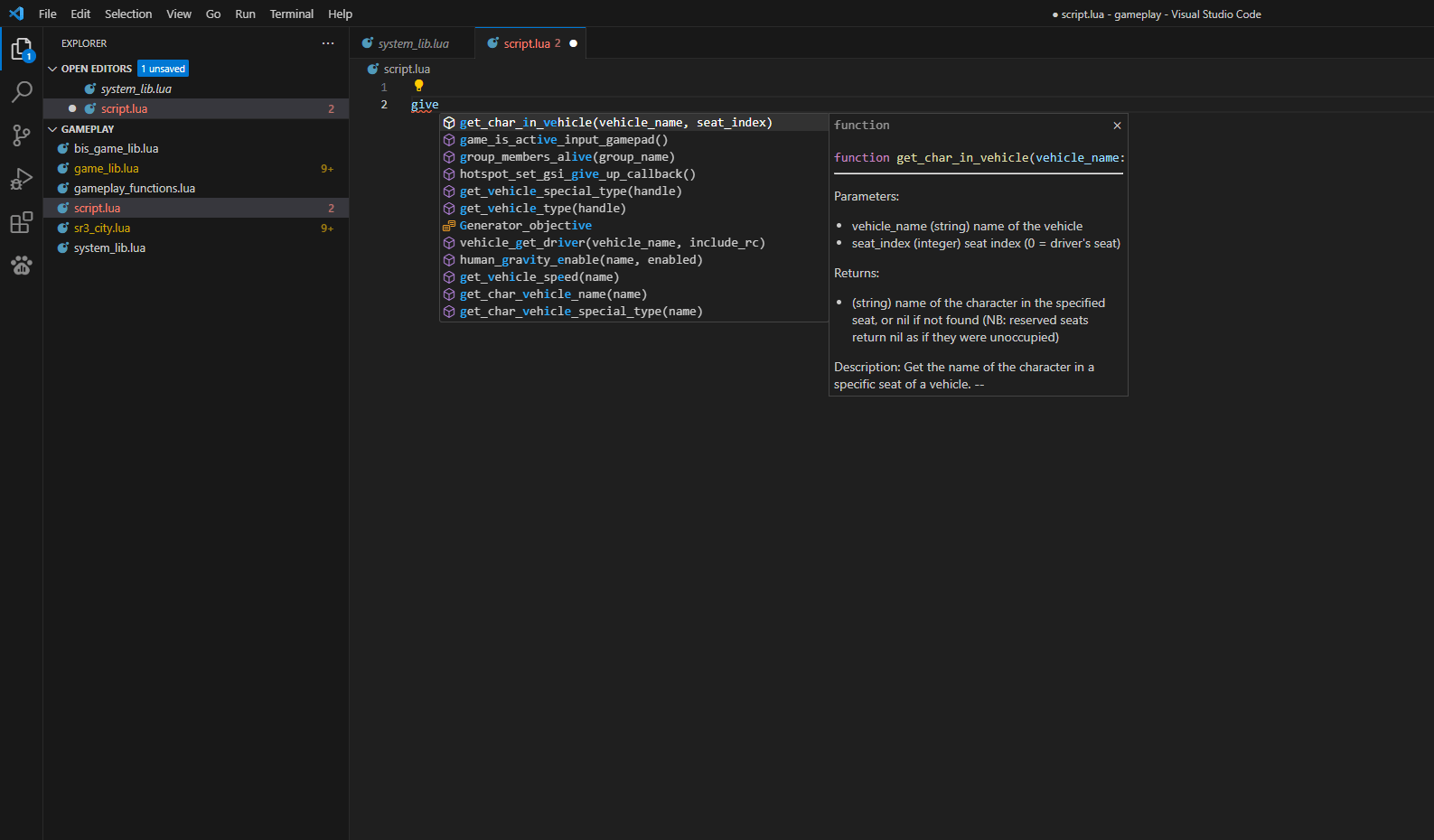Click the get_vehicle_speed suggestion icon
This screenshot has height=840, width=1434.
point(449,277)
